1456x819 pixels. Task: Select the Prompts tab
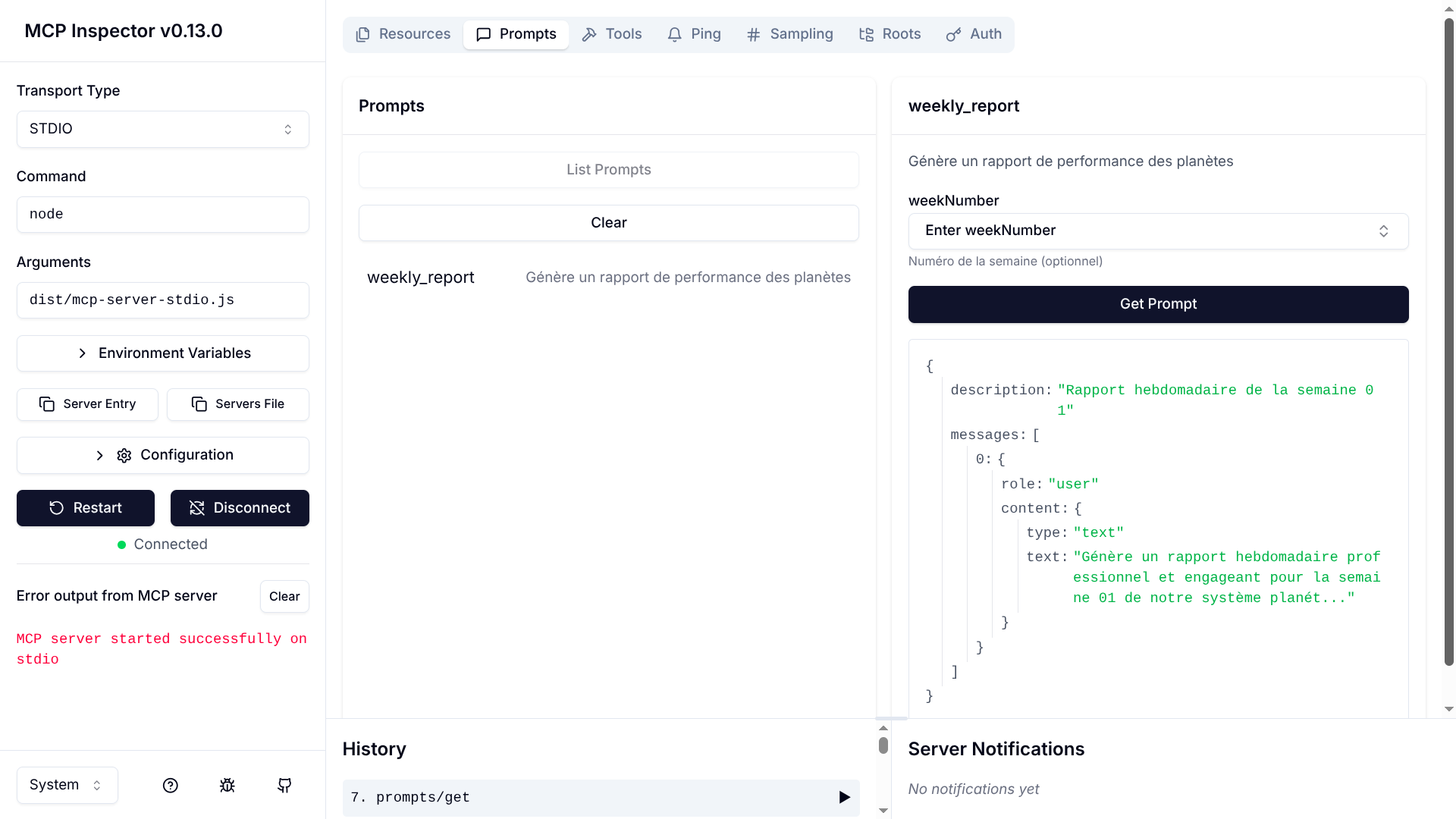click(x=516, y=34)
